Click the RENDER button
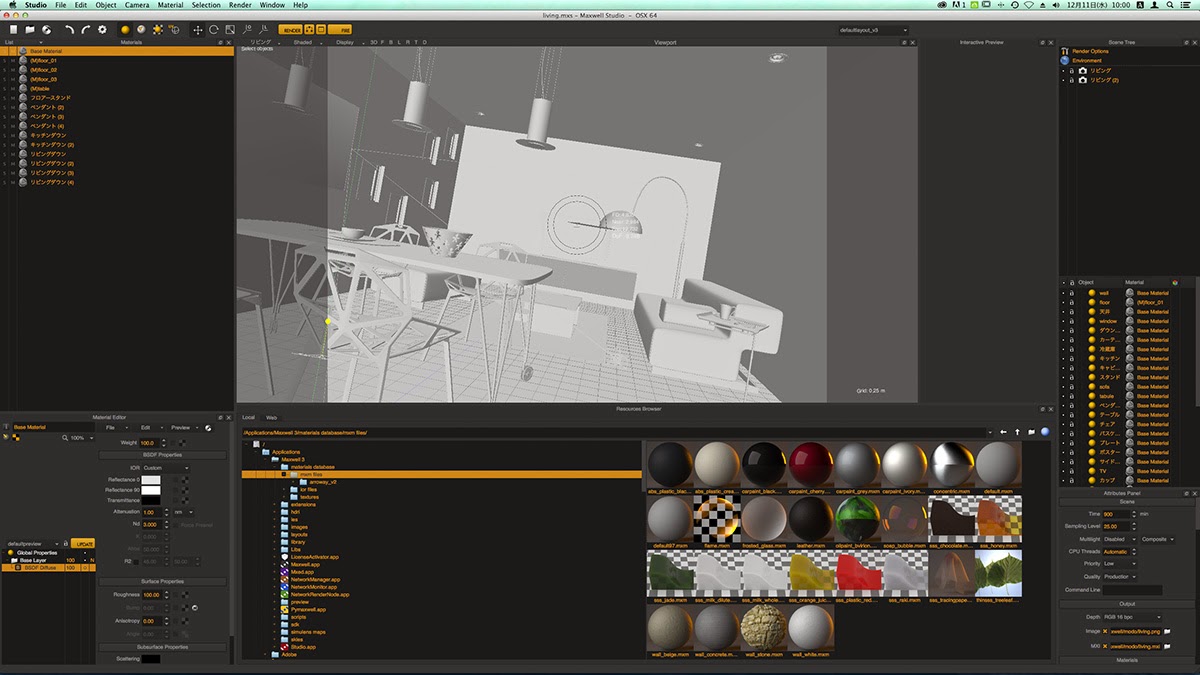This screenshot has height=675, width=1200. click(291, 30)
